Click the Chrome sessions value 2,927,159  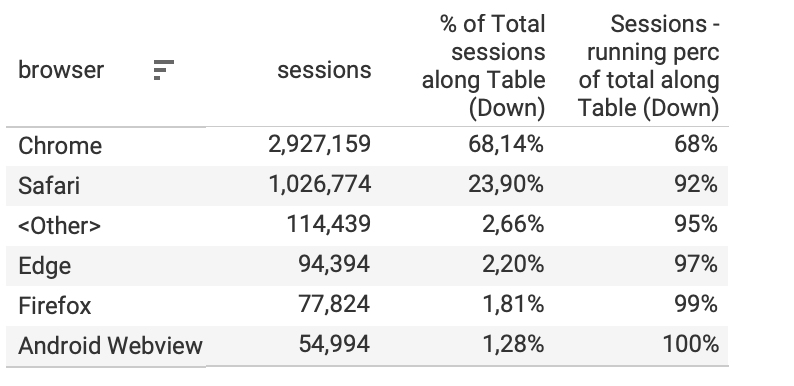coord(320,145)
